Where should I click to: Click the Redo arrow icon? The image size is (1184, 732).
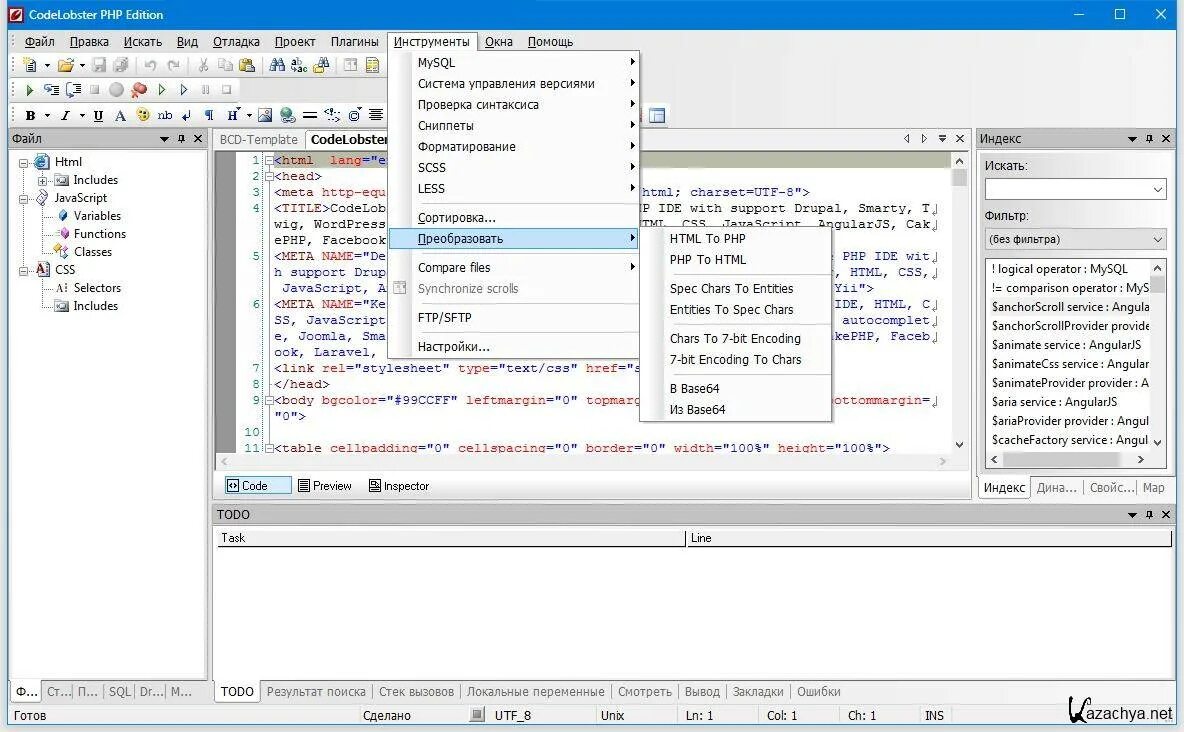[x=174, y=66]
